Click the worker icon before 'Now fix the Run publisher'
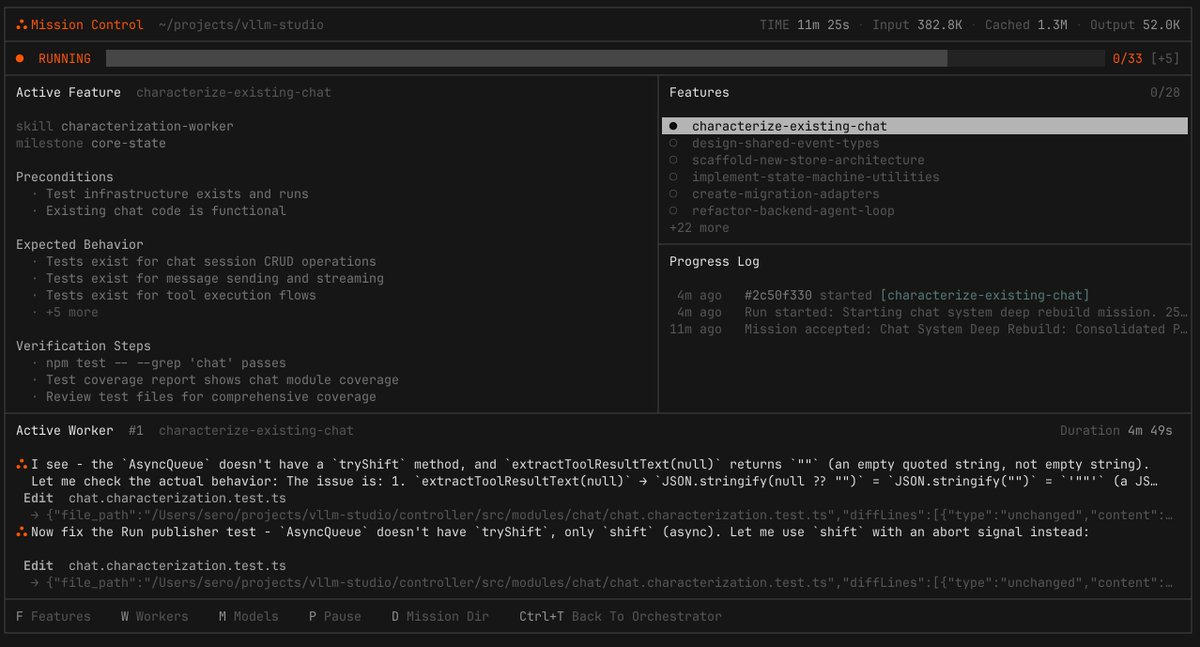The width and height of the screenshot is (1200, 647). 21,532
